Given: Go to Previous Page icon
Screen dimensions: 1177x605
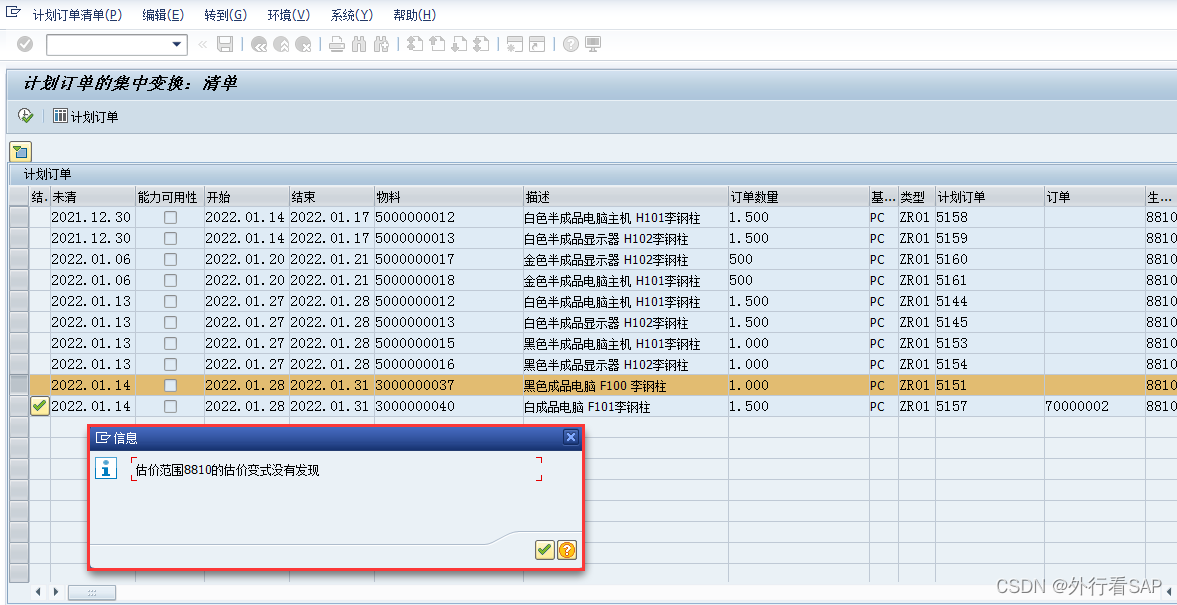Looking at the screenshot, I should [x=437, y=45].
